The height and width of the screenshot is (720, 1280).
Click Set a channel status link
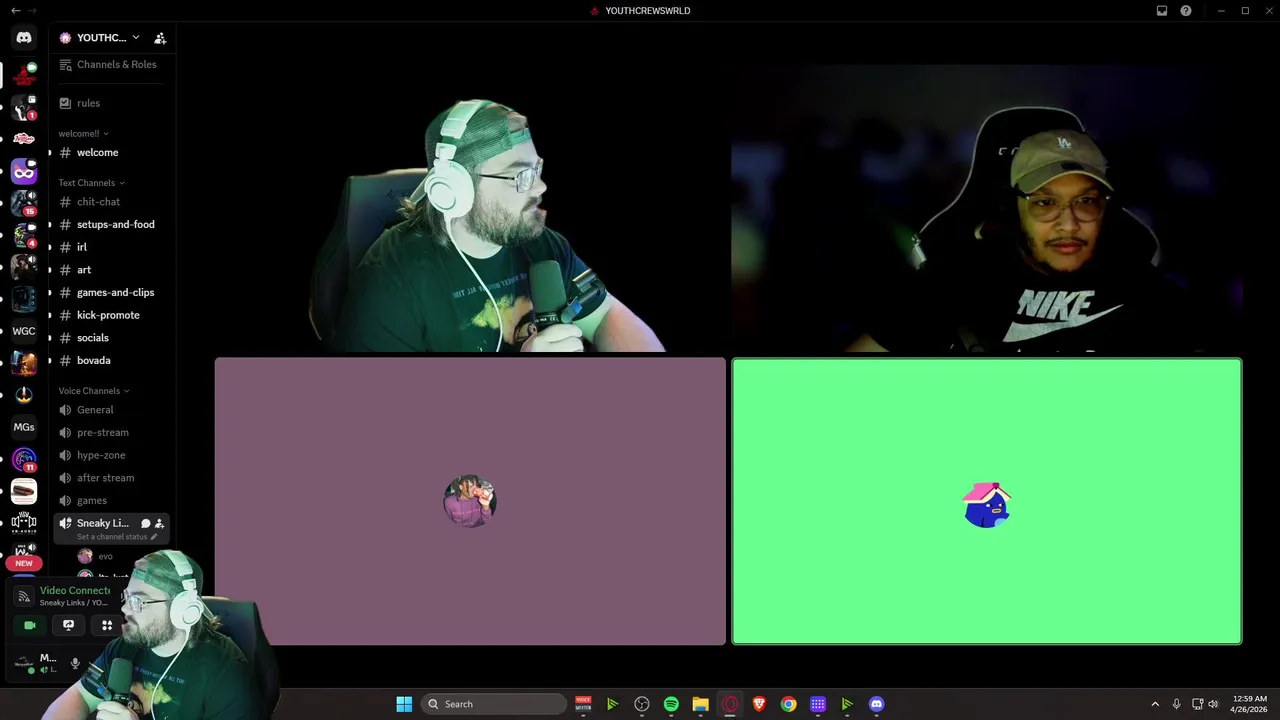click(x=111, y=537)
